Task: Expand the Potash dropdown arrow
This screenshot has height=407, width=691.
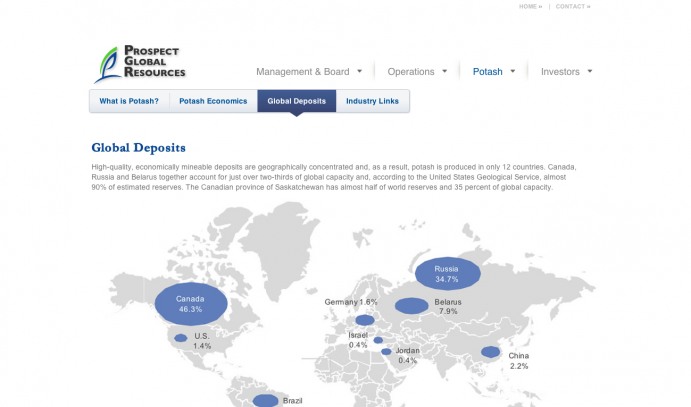Action: pyautogui.click(x=513, y=71)
